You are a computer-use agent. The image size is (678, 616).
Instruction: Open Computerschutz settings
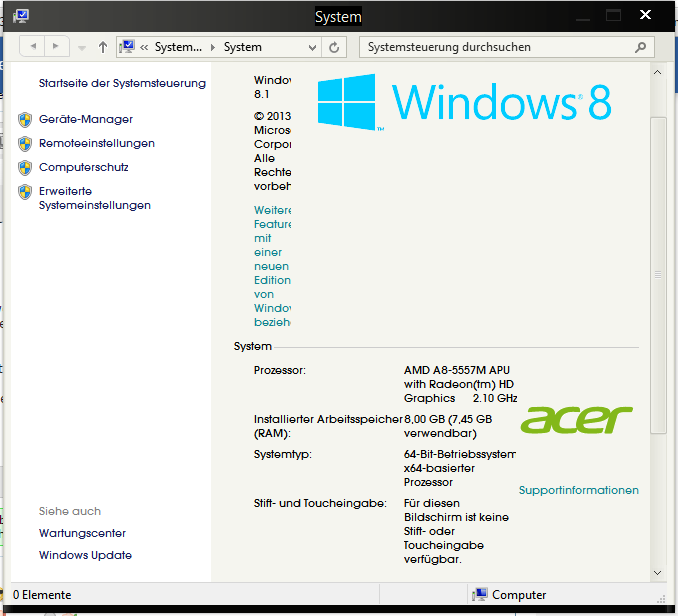pyautogui.click(x=83, y=167)
